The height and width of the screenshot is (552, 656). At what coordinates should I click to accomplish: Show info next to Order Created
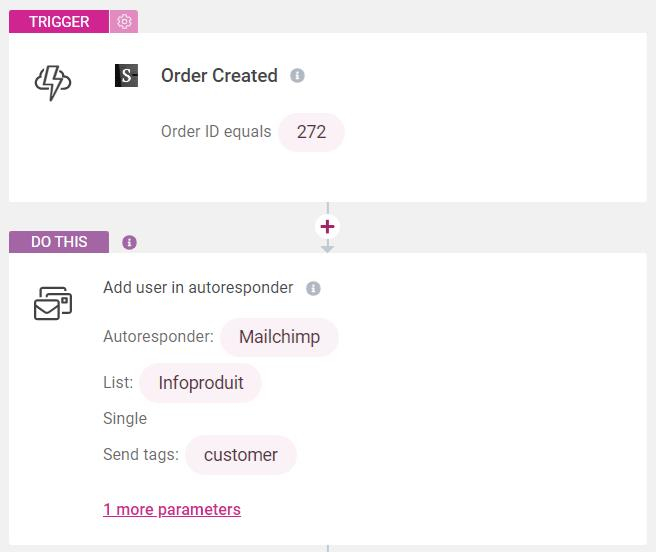click(x=297, y=76)
